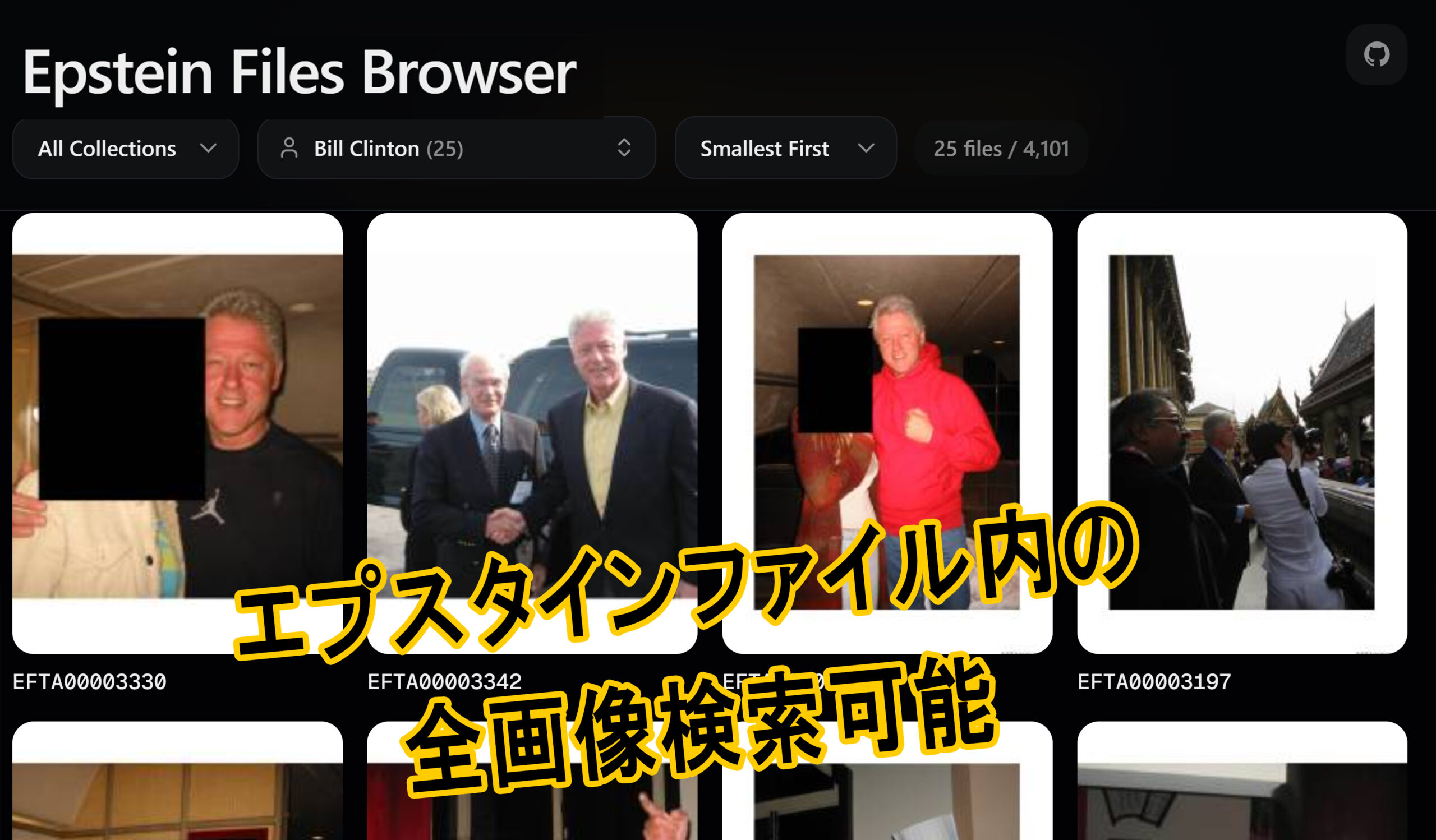Viewport: 1436px width, 840px height.
Task: Change the Smallest First sort order
Action: coord(765,149)
